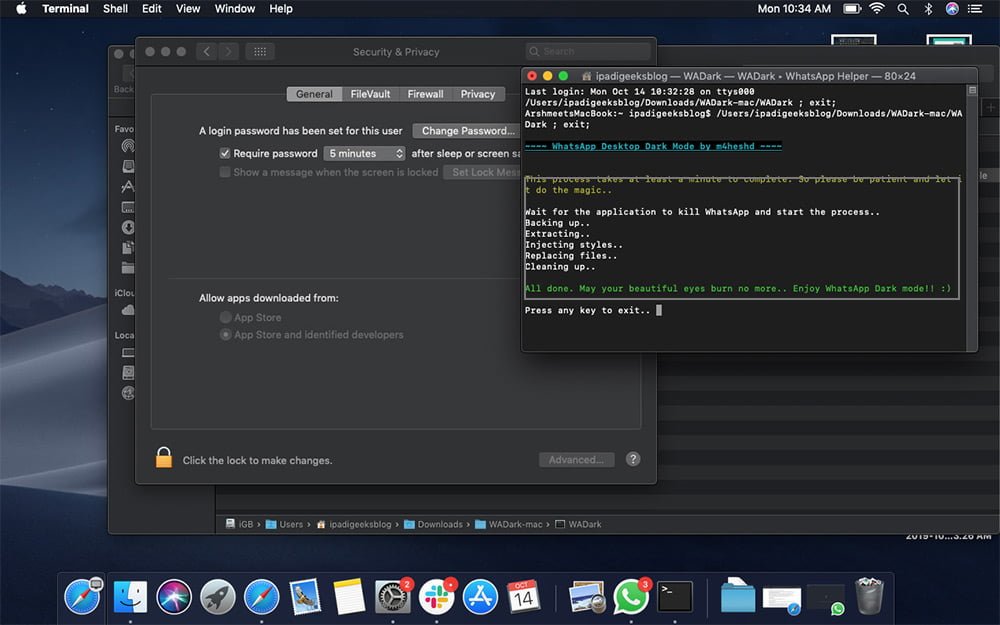Image resolution: width=1000 pixels, height=625 pixels.
Task: Open Calendar showing Oct 14 in dock
Action: point(523,598)
